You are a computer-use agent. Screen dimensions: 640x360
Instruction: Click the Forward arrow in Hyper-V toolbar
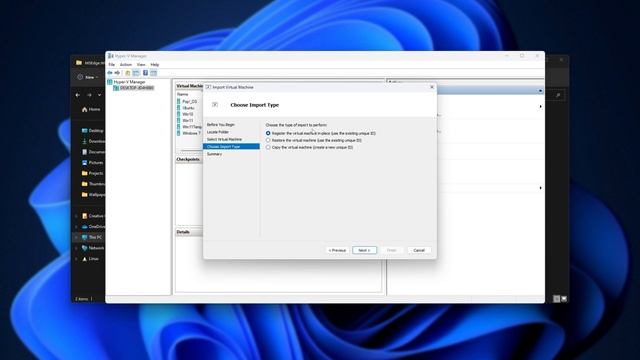[x=117, y=73]
